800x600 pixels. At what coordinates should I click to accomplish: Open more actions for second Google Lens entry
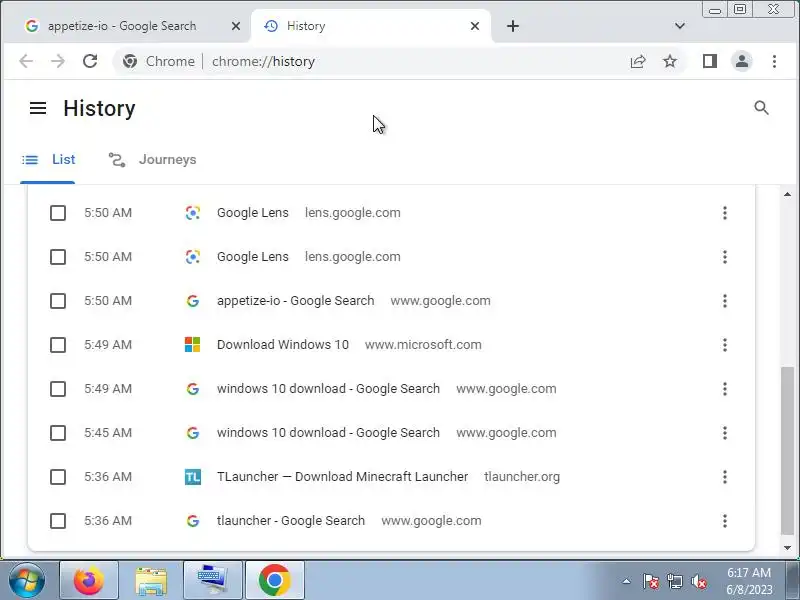pyautogui.click(x=724, y=257)
